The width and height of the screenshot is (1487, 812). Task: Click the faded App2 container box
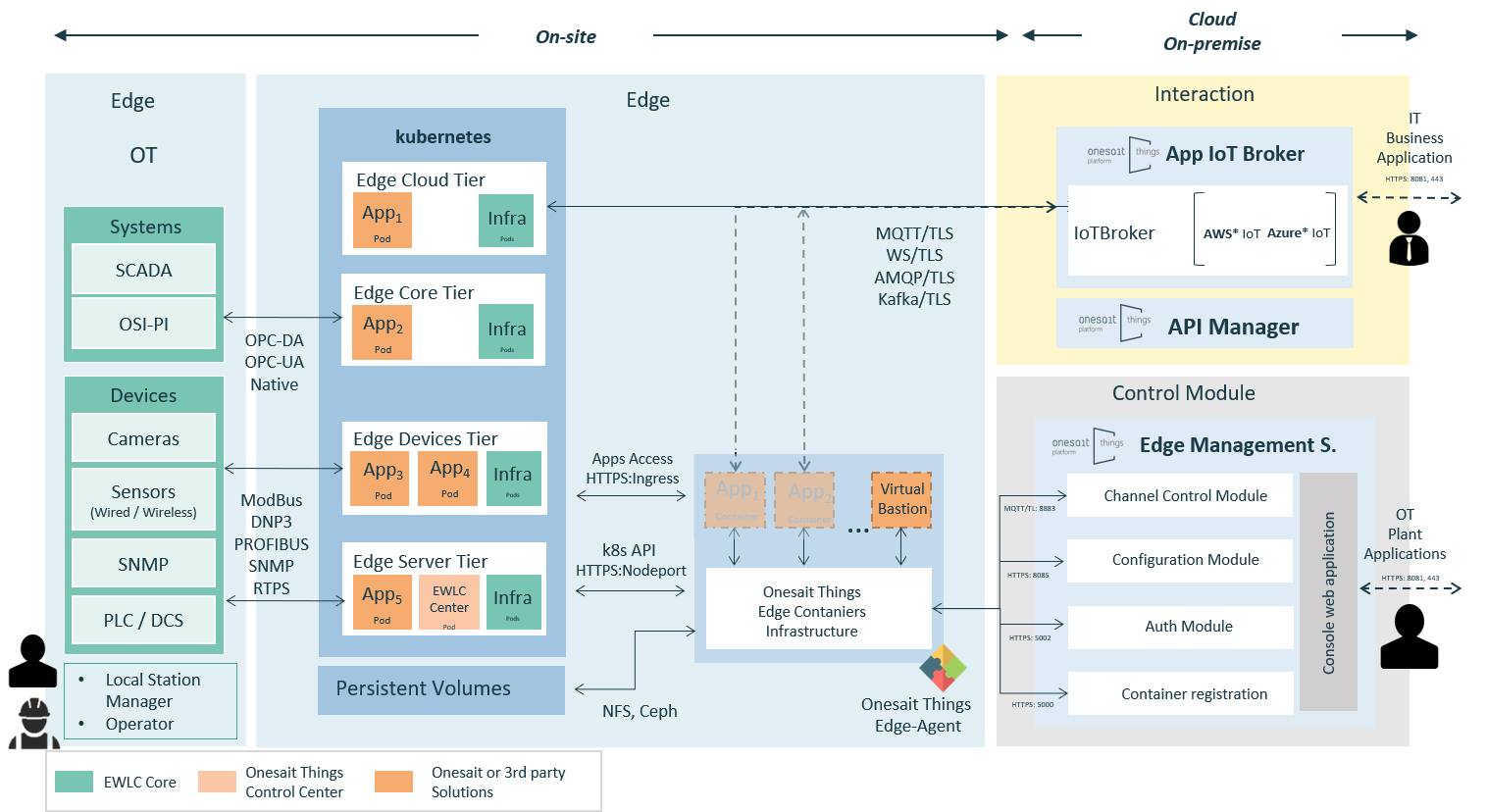point(804,500)
